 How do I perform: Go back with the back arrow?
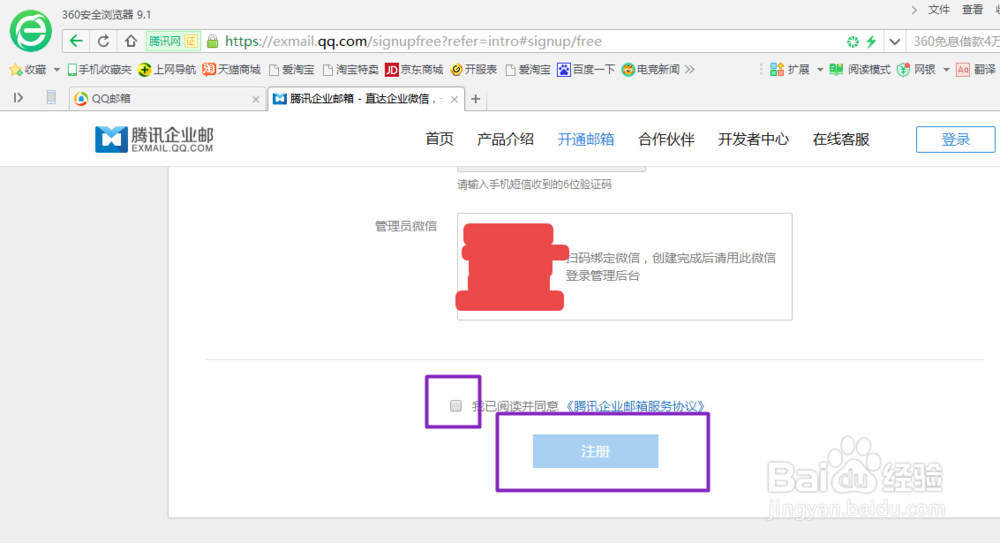(x=76, y=41)
